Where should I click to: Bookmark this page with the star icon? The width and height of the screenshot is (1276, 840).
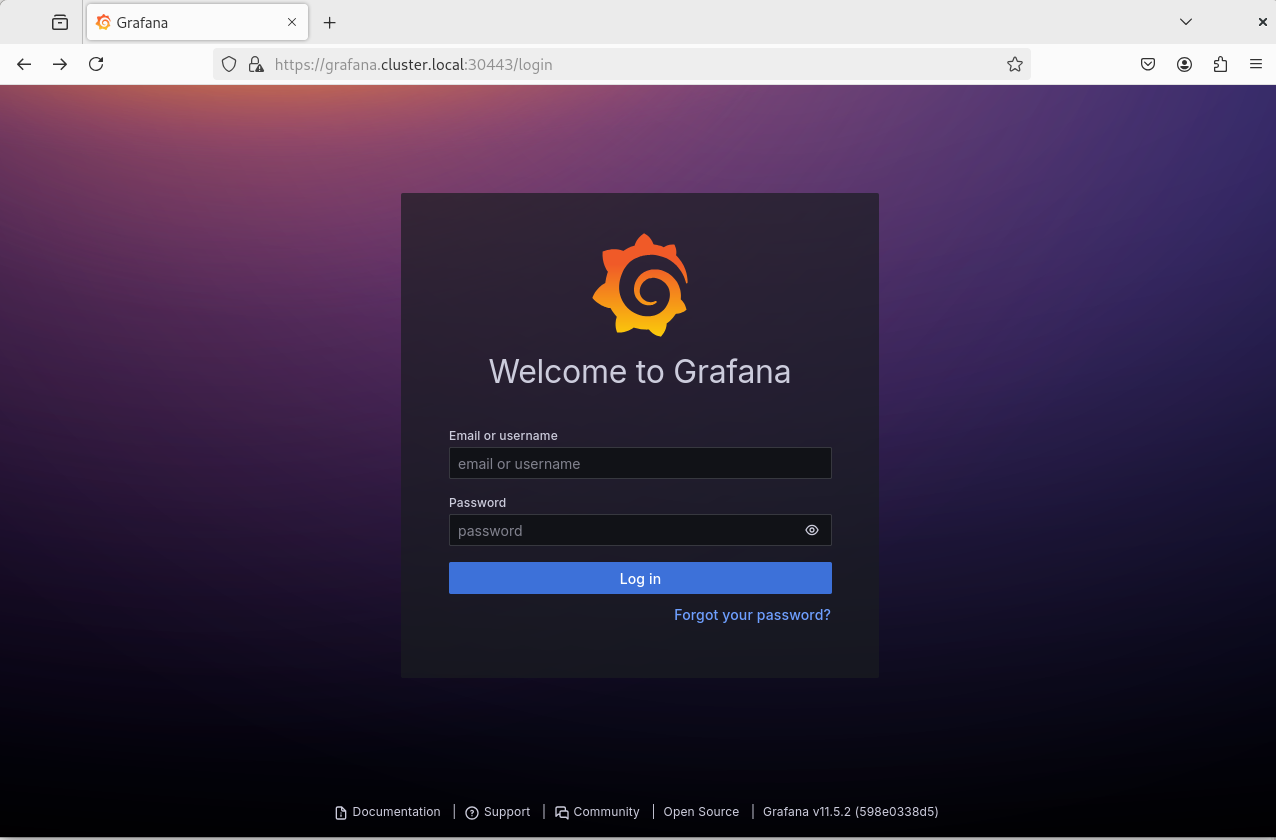tap(1014, 64)
